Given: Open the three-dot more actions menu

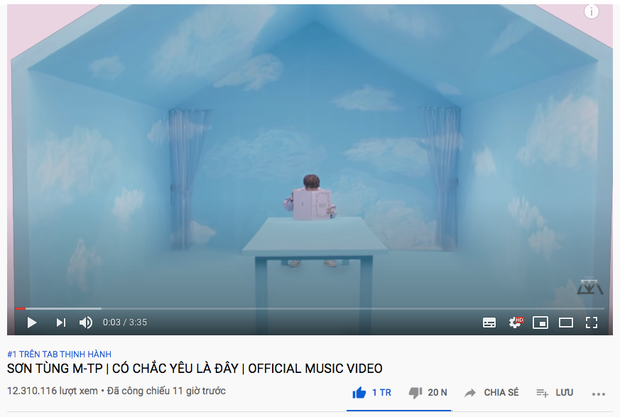Looking at the screenshot, I should click(599, 394).
